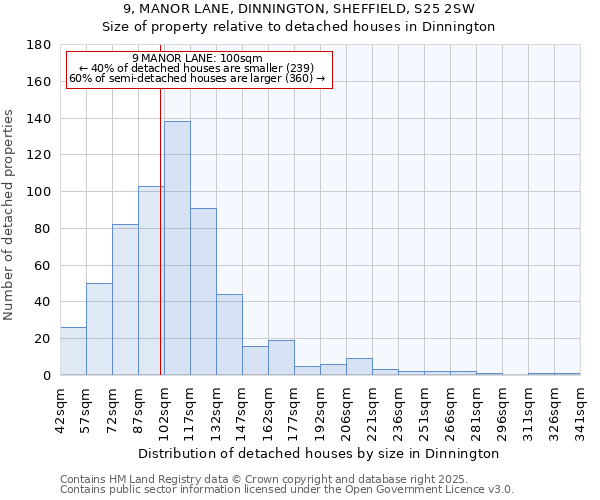
Task: Click the chart title with the address
Action: 299,9
